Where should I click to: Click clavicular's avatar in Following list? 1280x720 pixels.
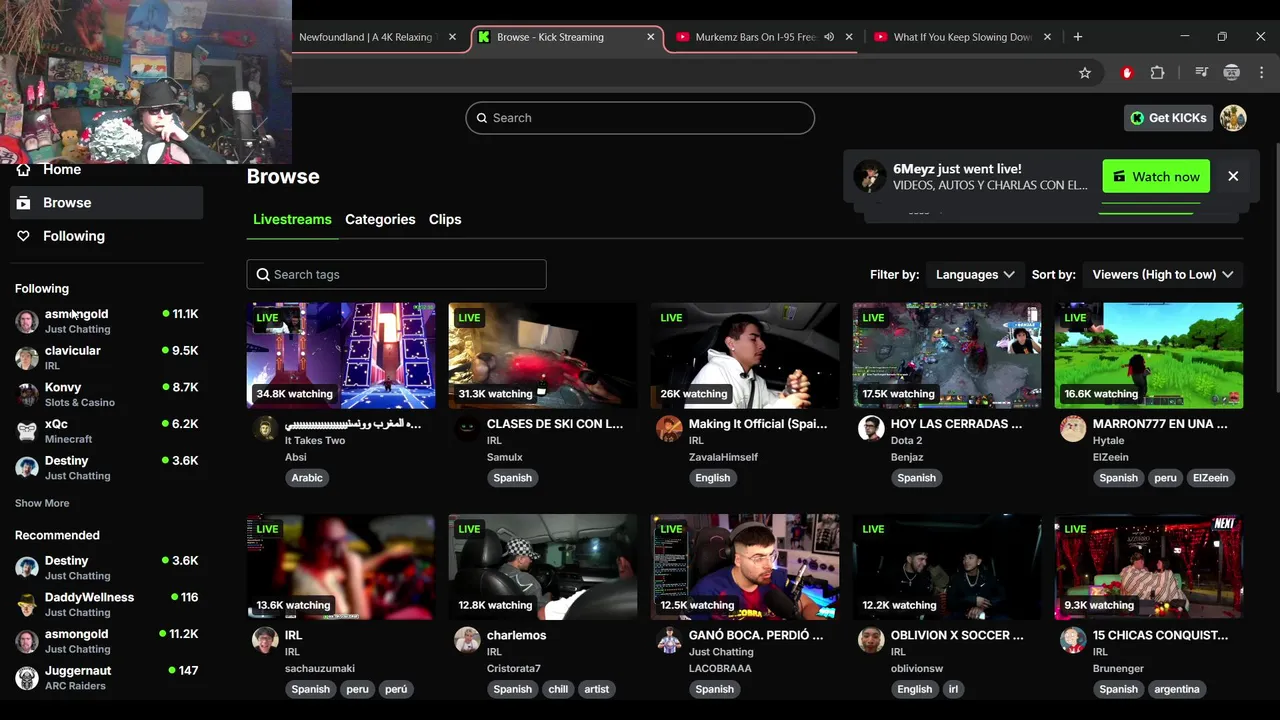(27, 358)
